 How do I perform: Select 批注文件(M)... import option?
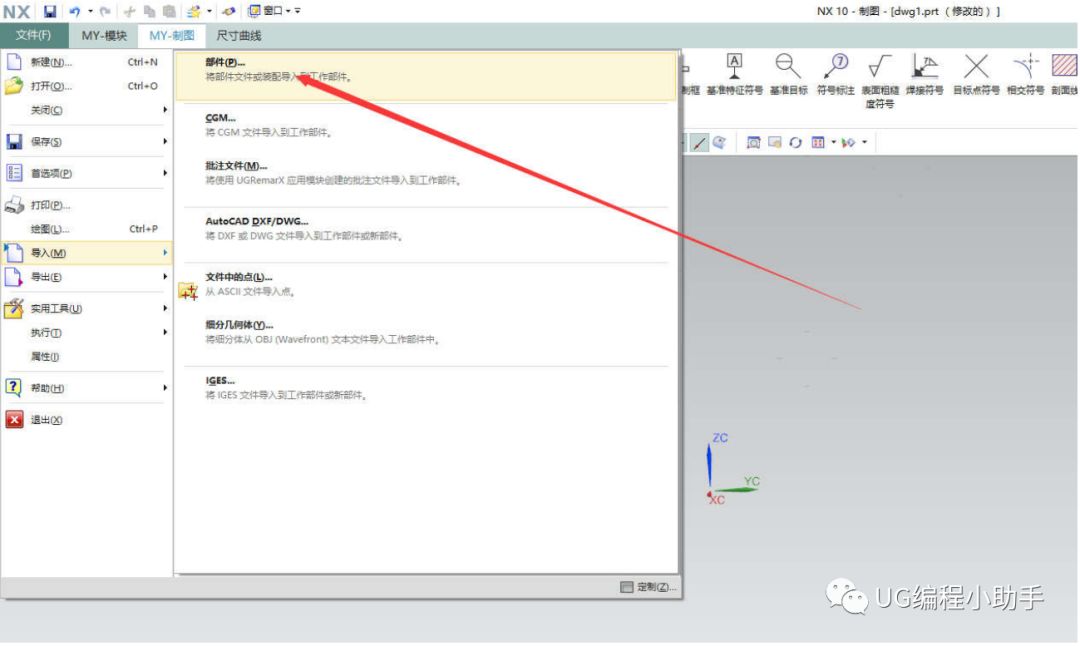[426, 173]
